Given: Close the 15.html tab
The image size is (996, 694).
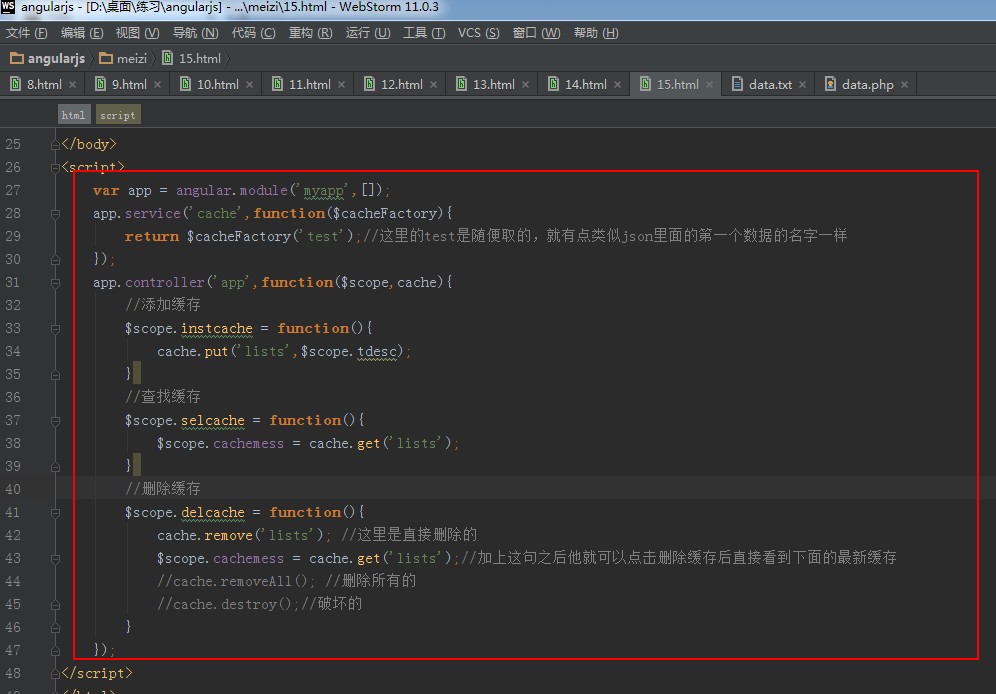Looking at the screenshot, I should tap(710, 84).
